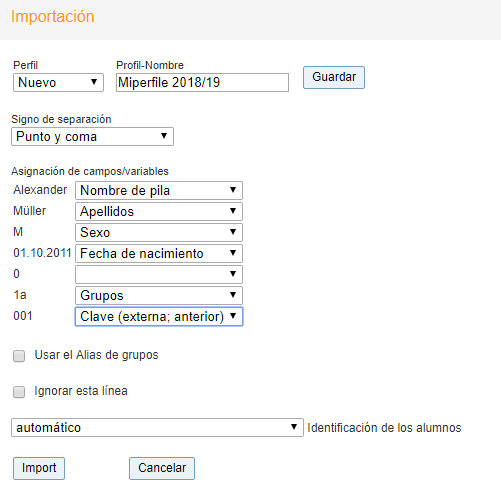Open the Sexo assignment dropdown
This screenshot has width=501, height=495.
pos(159,232)
